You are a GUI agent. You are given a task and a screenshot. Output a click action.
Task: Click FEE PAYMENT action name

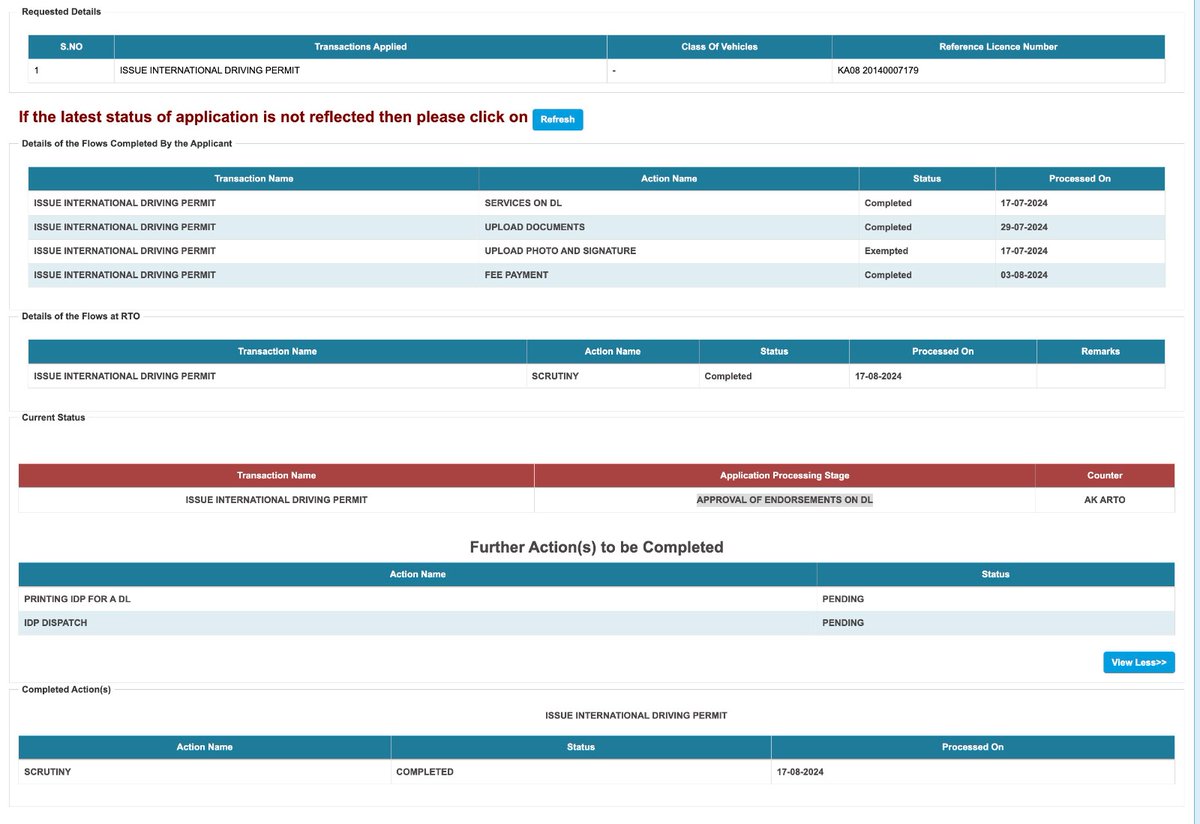coord(516,275)
